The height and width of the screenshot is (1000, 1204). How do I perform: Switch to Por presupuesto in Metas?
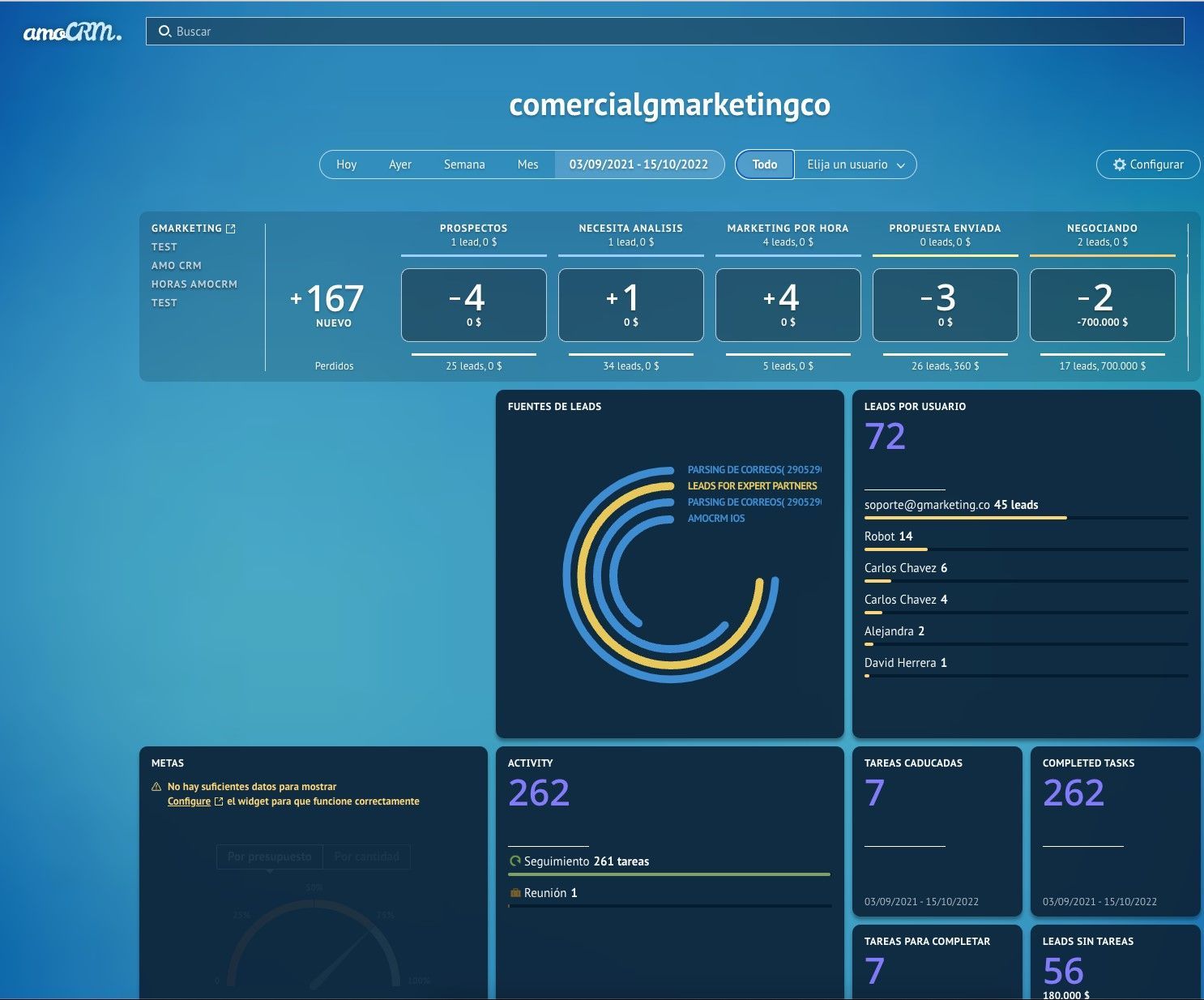(270, 857)
